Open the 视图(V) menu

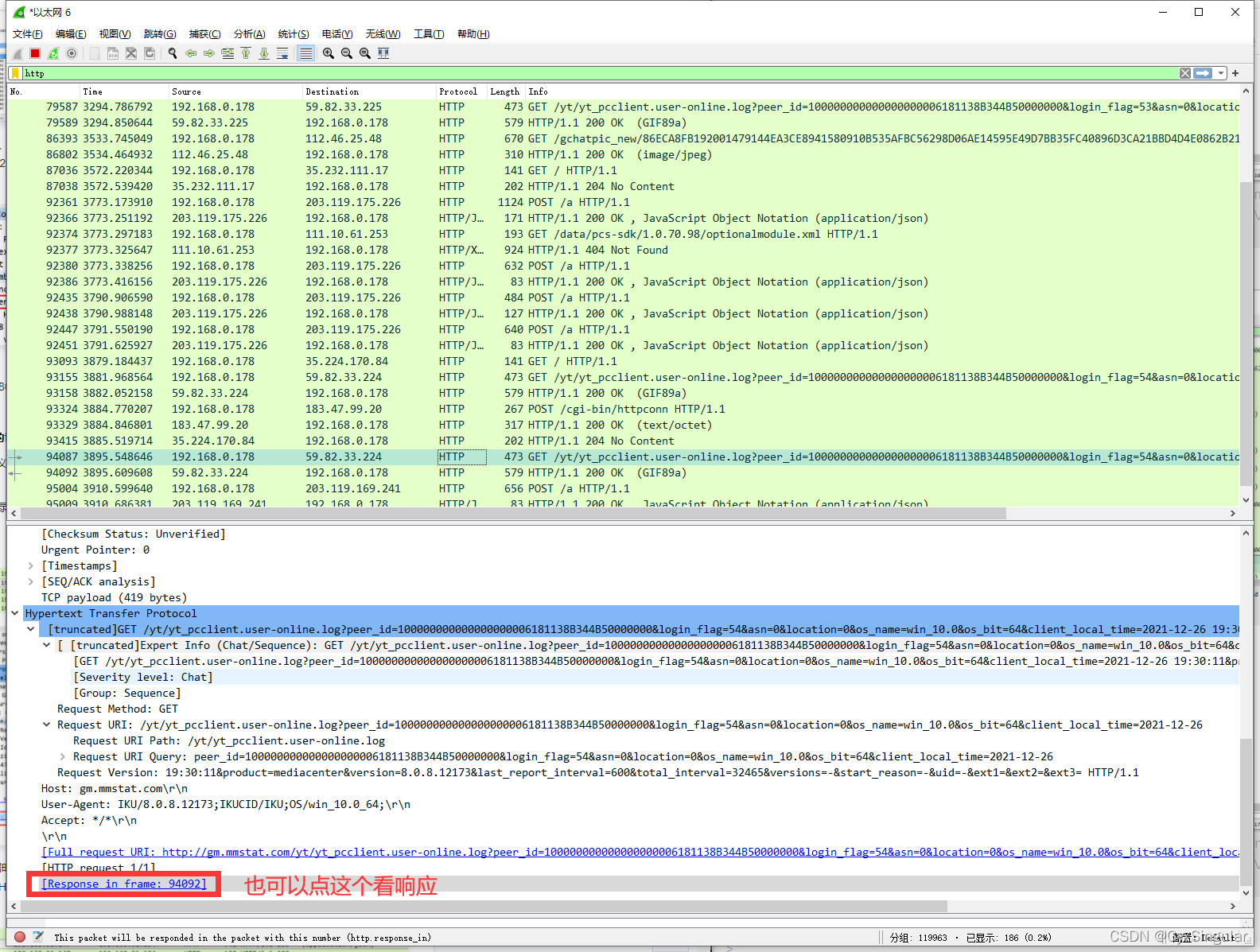point(115,34)
